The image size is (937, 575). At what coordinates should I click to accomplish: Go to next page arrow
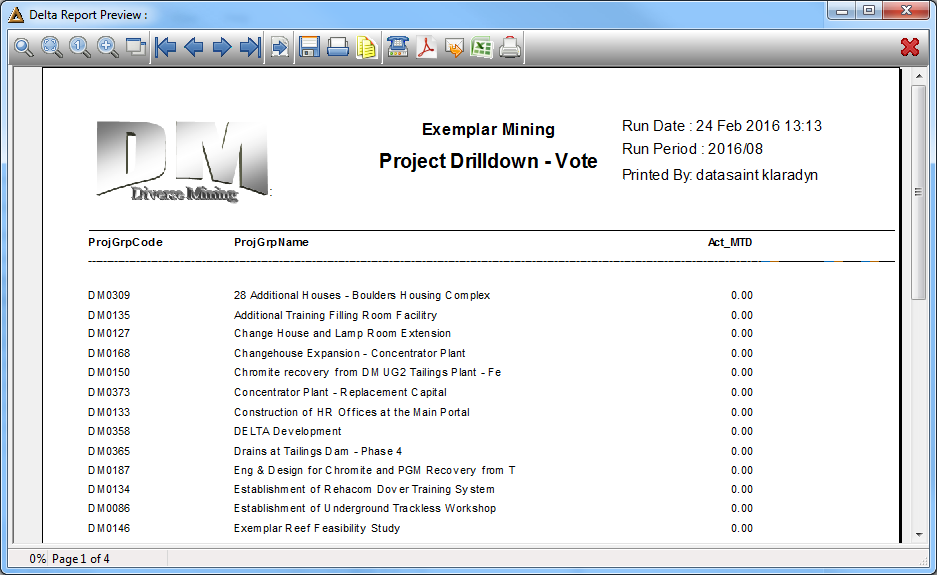tap(222, 47)
